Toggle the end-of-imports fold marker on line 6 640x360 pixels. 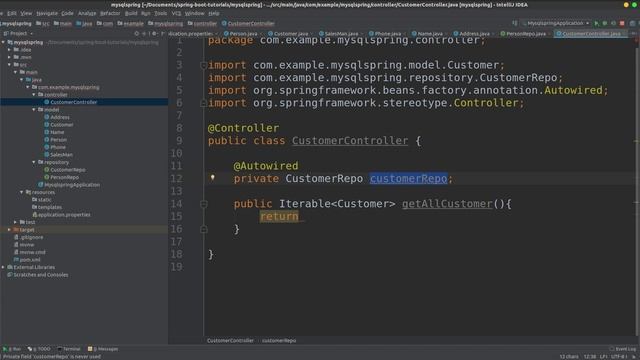[x=203, y=103]
